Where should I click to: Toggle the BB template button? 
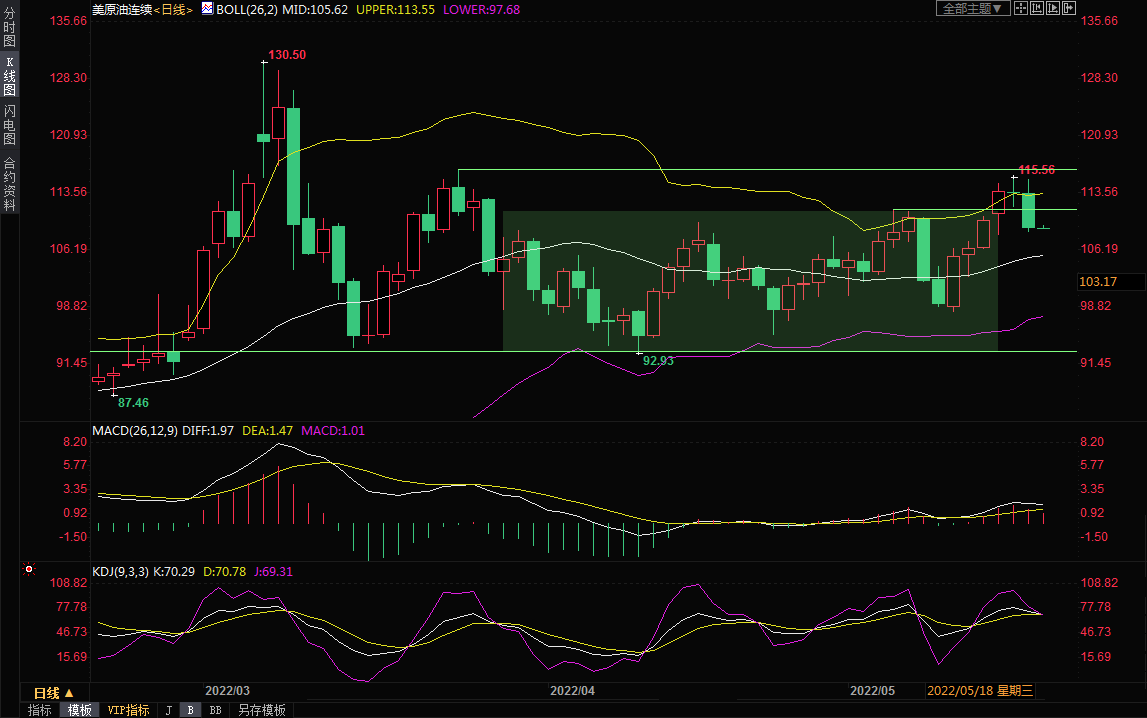[215, 710]
